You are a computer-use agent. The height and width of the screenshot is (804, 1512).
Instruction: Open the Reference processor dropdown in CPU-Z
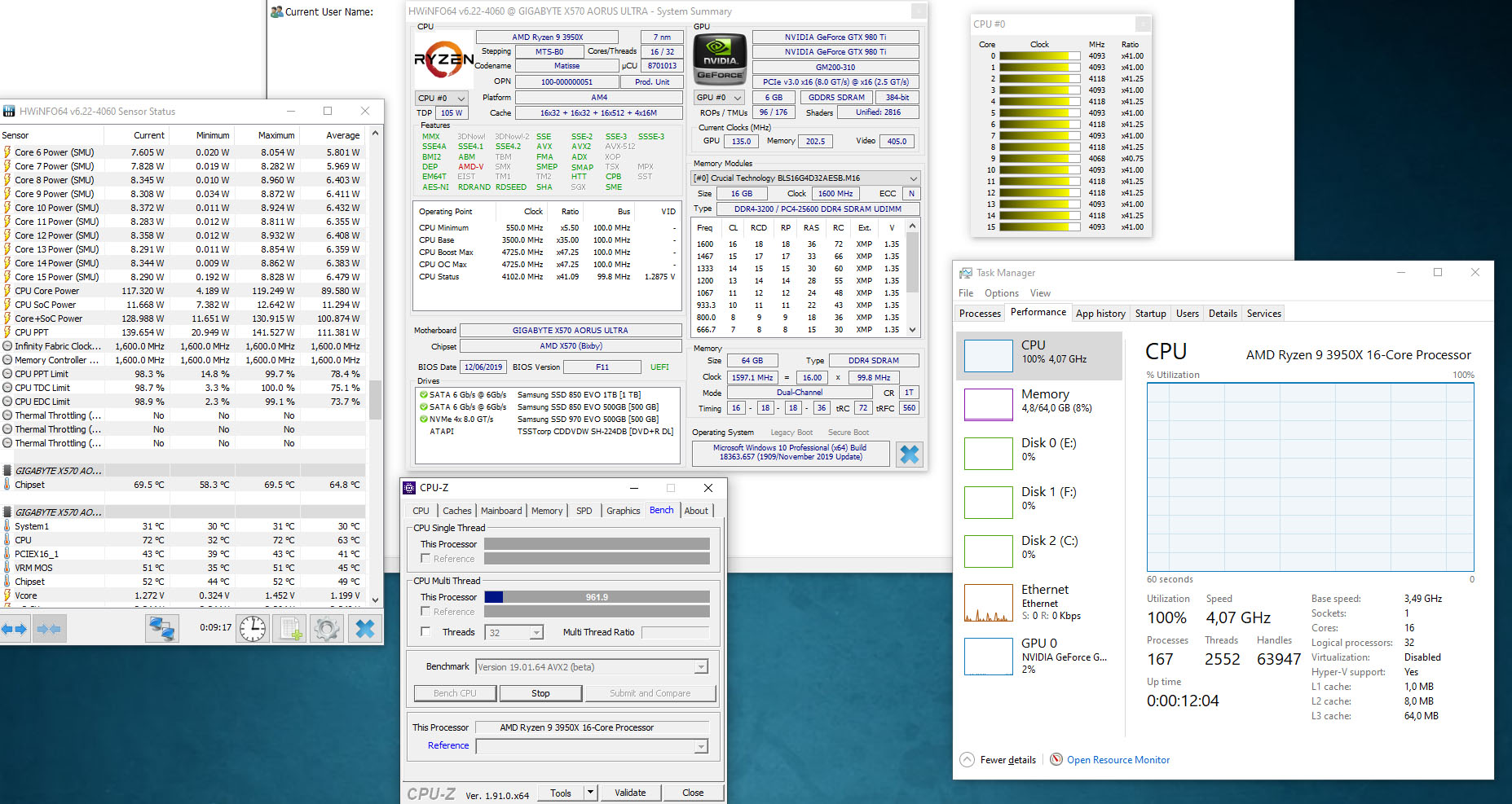pyautogui.click(x=701, y=746)
